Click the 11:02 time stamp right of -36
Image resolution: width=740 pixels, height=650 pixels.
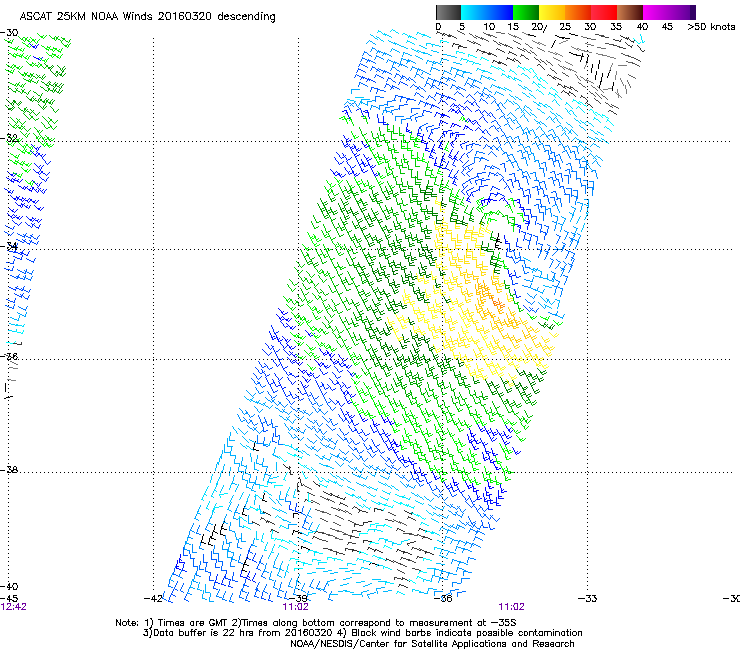pyautogui.click(x=512, y=607)
